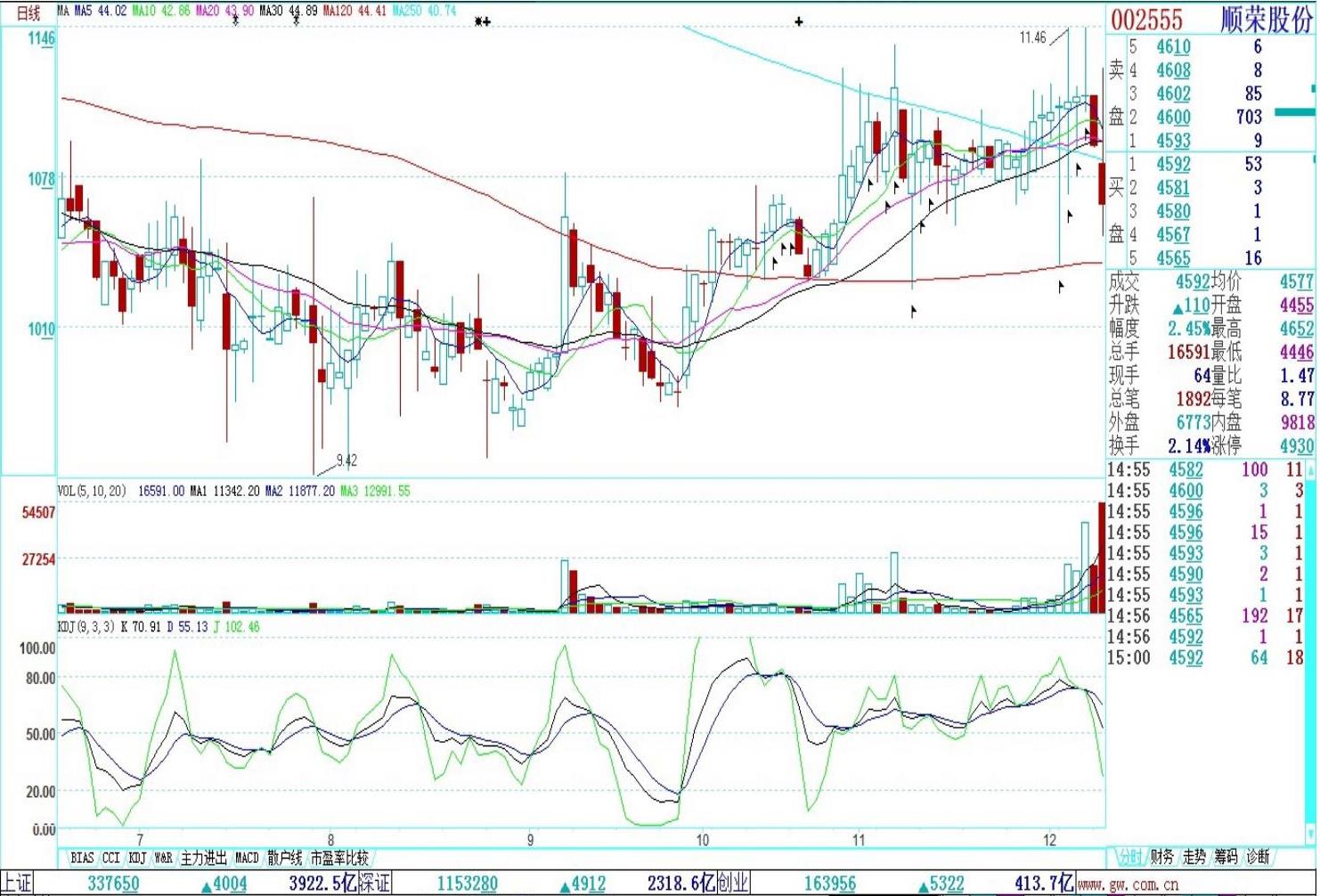Image resolution: width=1320 pixels, height=896 pixels.
Task: Click the 创业 index value 163956
Action: pos(829,884)
